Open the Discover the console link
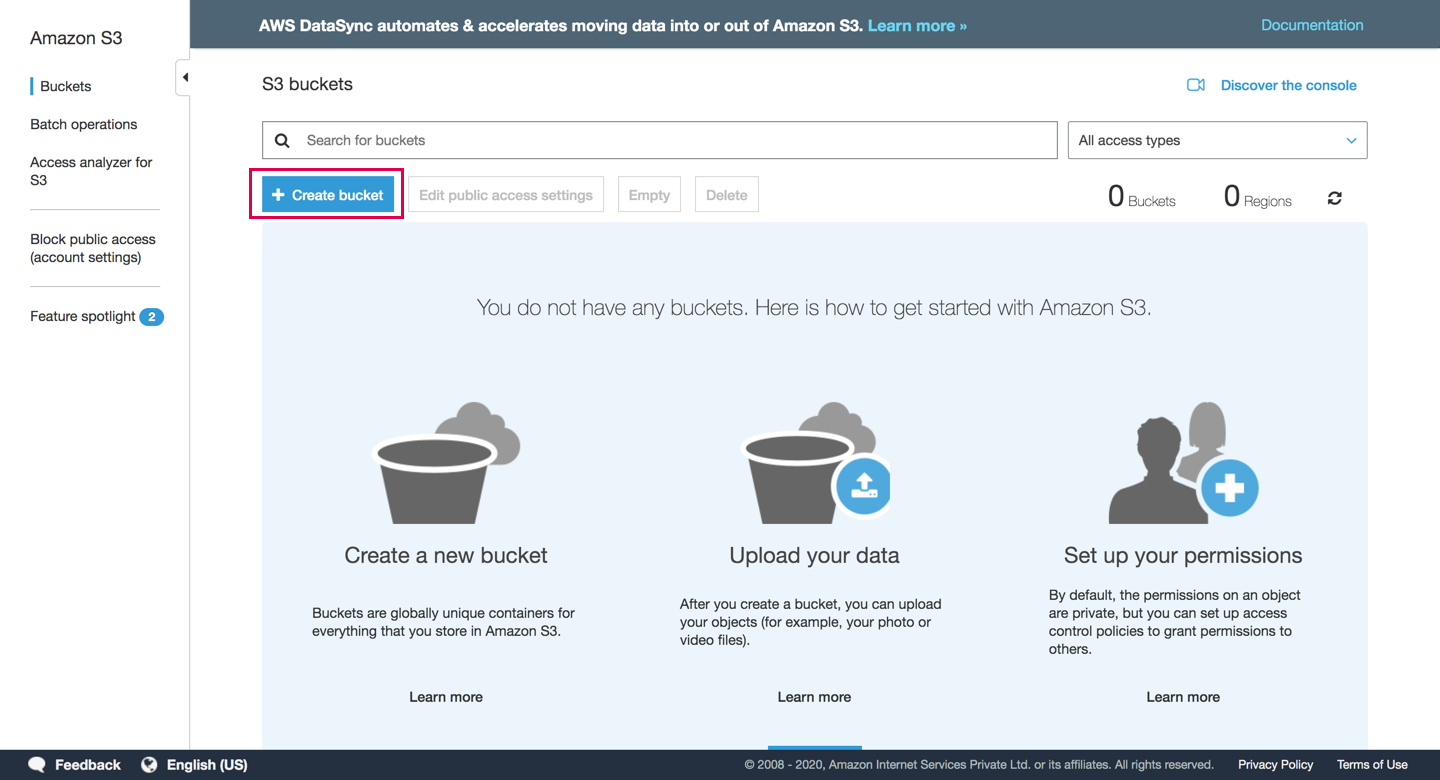The image size is (1440, 780). point(1288,85)
